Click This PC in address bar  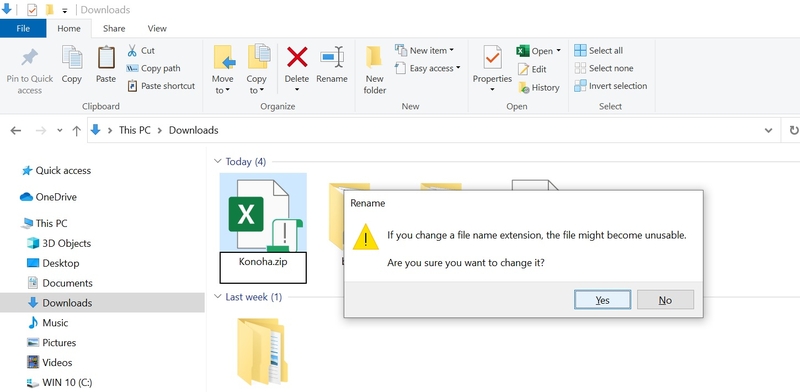point(135,130)
